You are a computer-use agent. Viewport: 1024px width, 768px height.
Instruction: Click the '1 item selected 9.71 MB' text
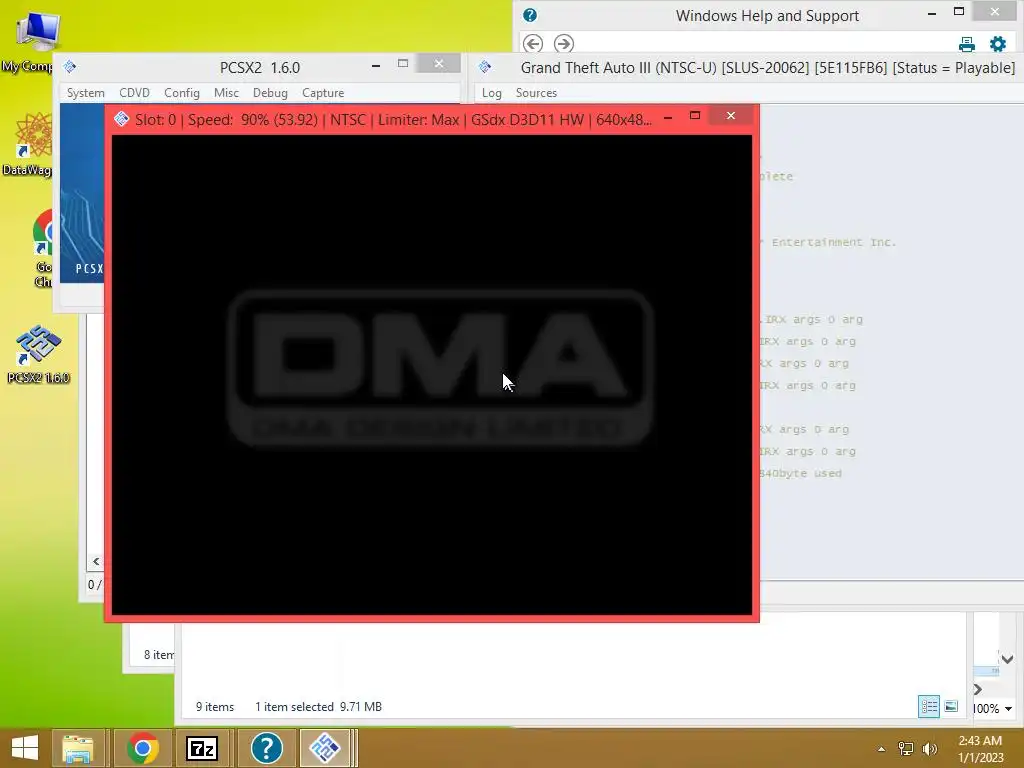tap(318, 707)
